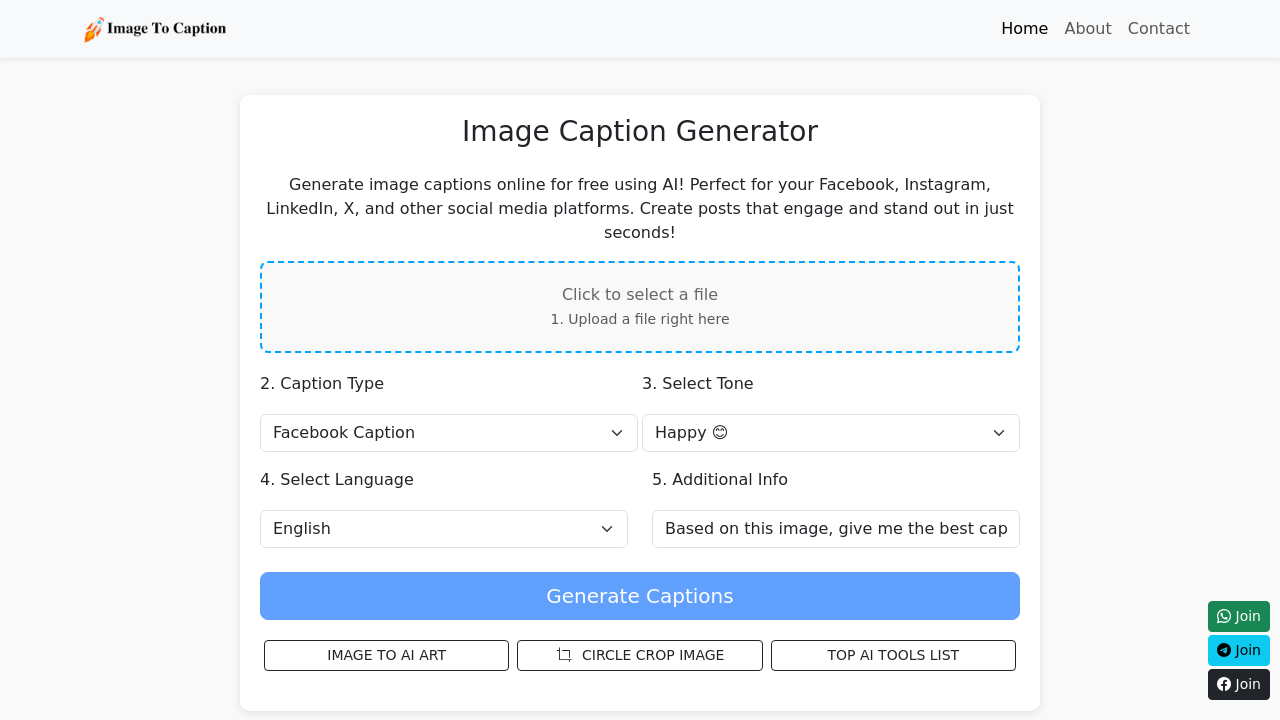Image resolution: width=1280 pixels, height=720 pixels.
Task: Click the Facebook icon on the dark Join button
Action: (1224, 684)
